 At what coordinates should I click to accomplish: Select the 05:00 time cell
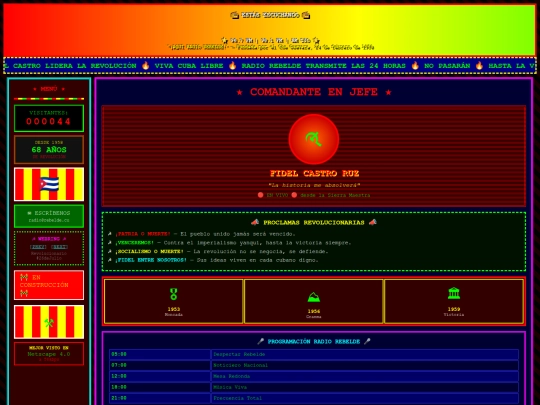160,354
